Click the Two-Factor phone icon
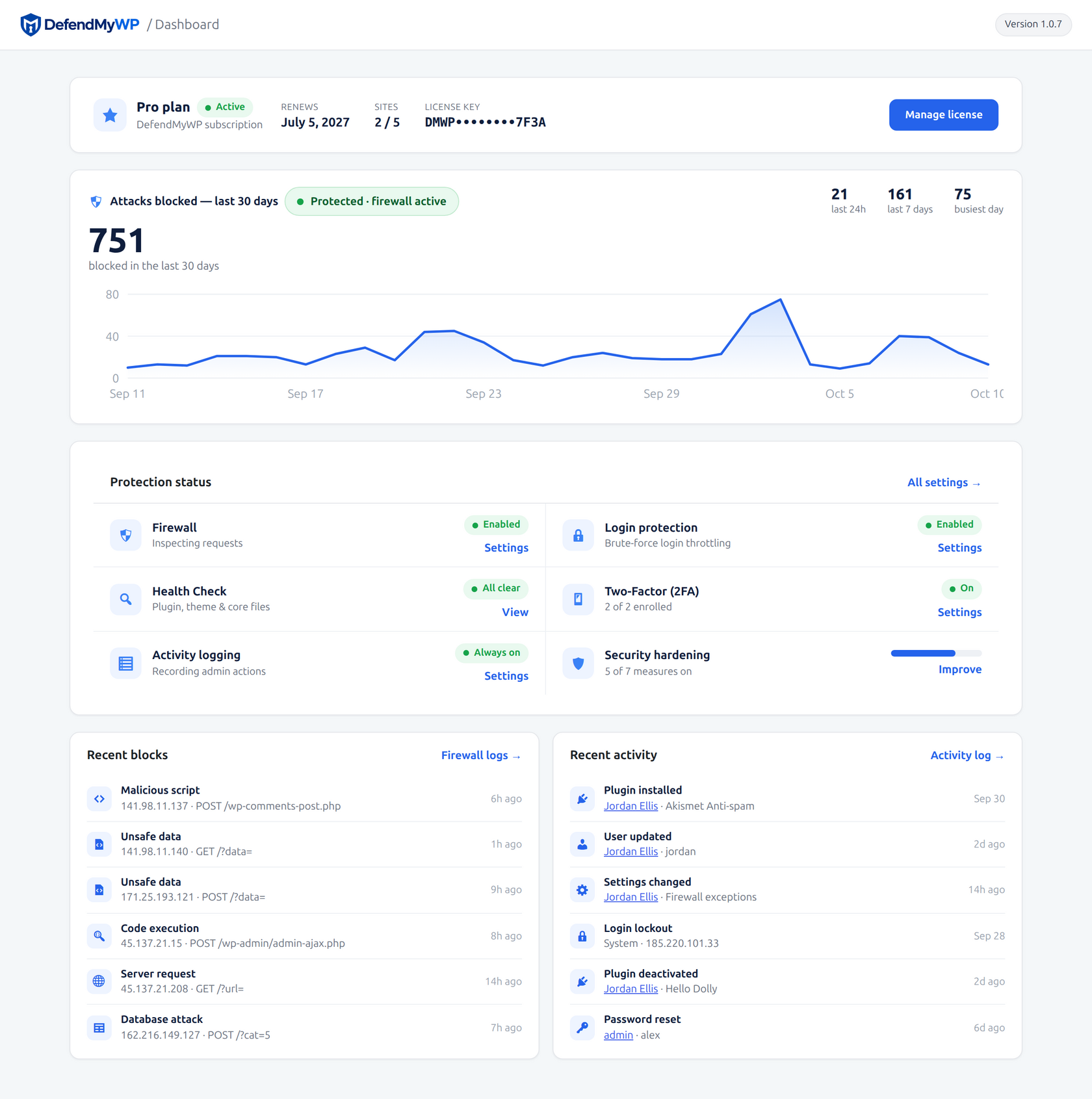The image size is (1092, 1099). click(x=578, y=599)
